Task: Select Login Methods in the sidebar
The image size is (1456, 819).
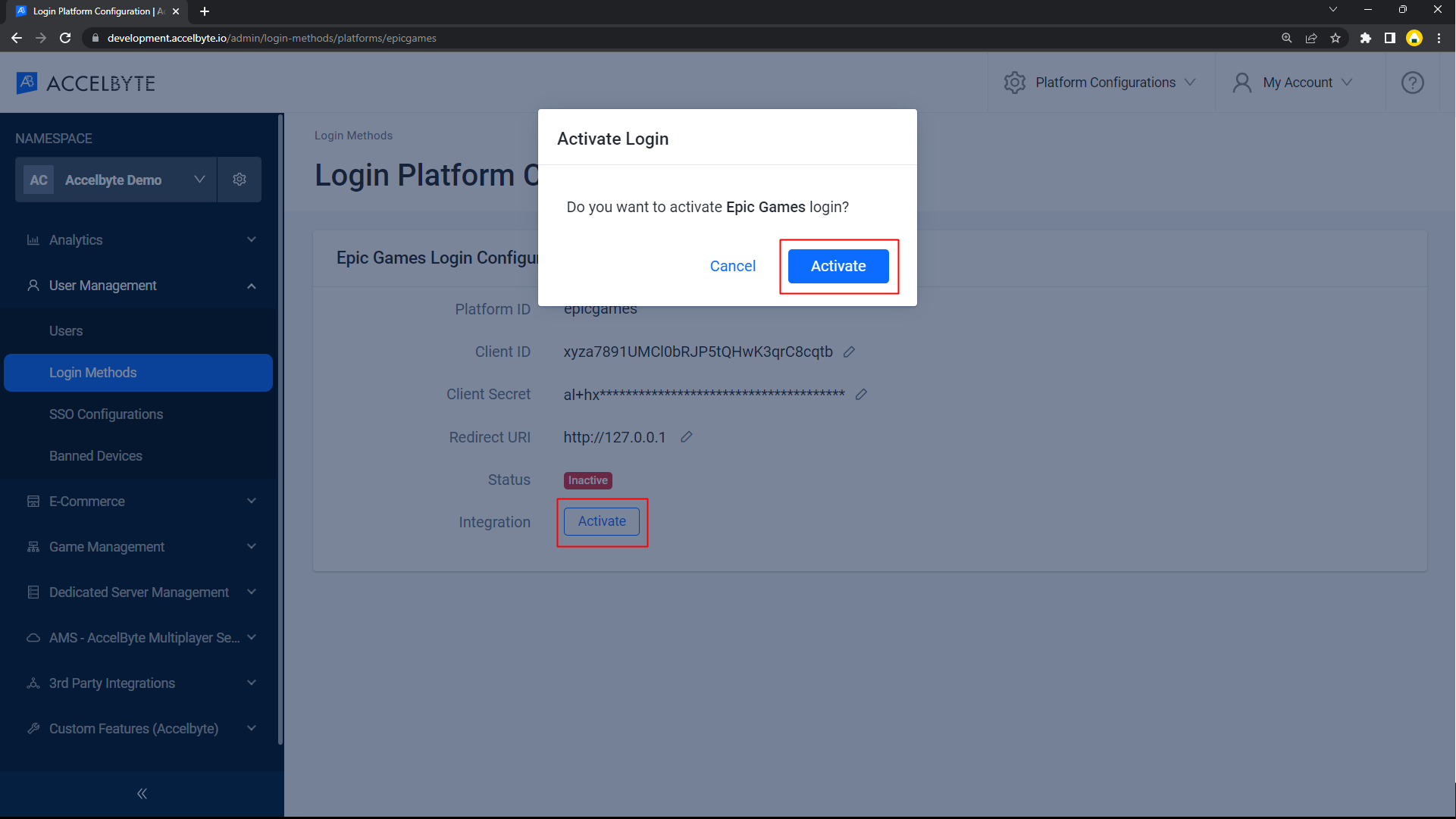Action: click(138, 373)
